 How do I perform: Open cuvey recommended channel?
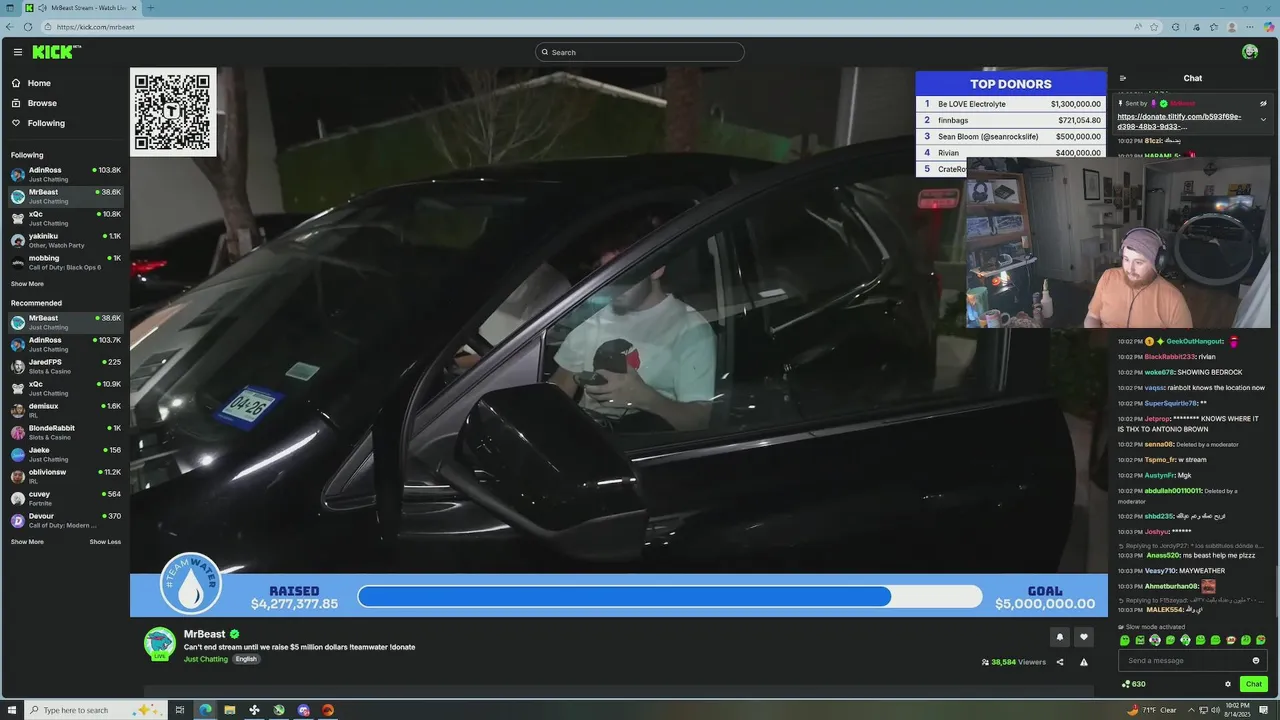(65, 498)
